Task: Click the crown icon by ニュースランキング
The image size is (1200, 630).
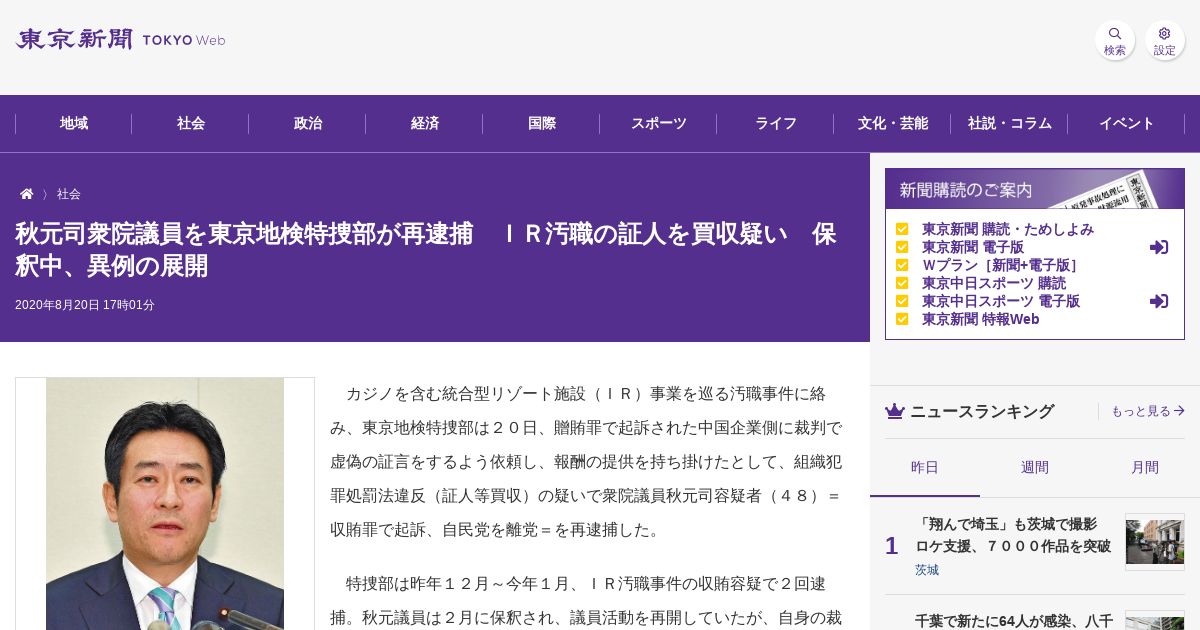Action: (x=895, y=411)
